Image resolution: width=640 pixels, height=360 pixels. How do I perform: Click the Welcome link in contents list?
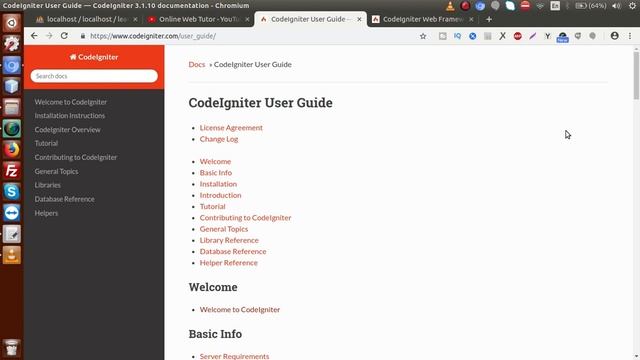click(215, 161)
